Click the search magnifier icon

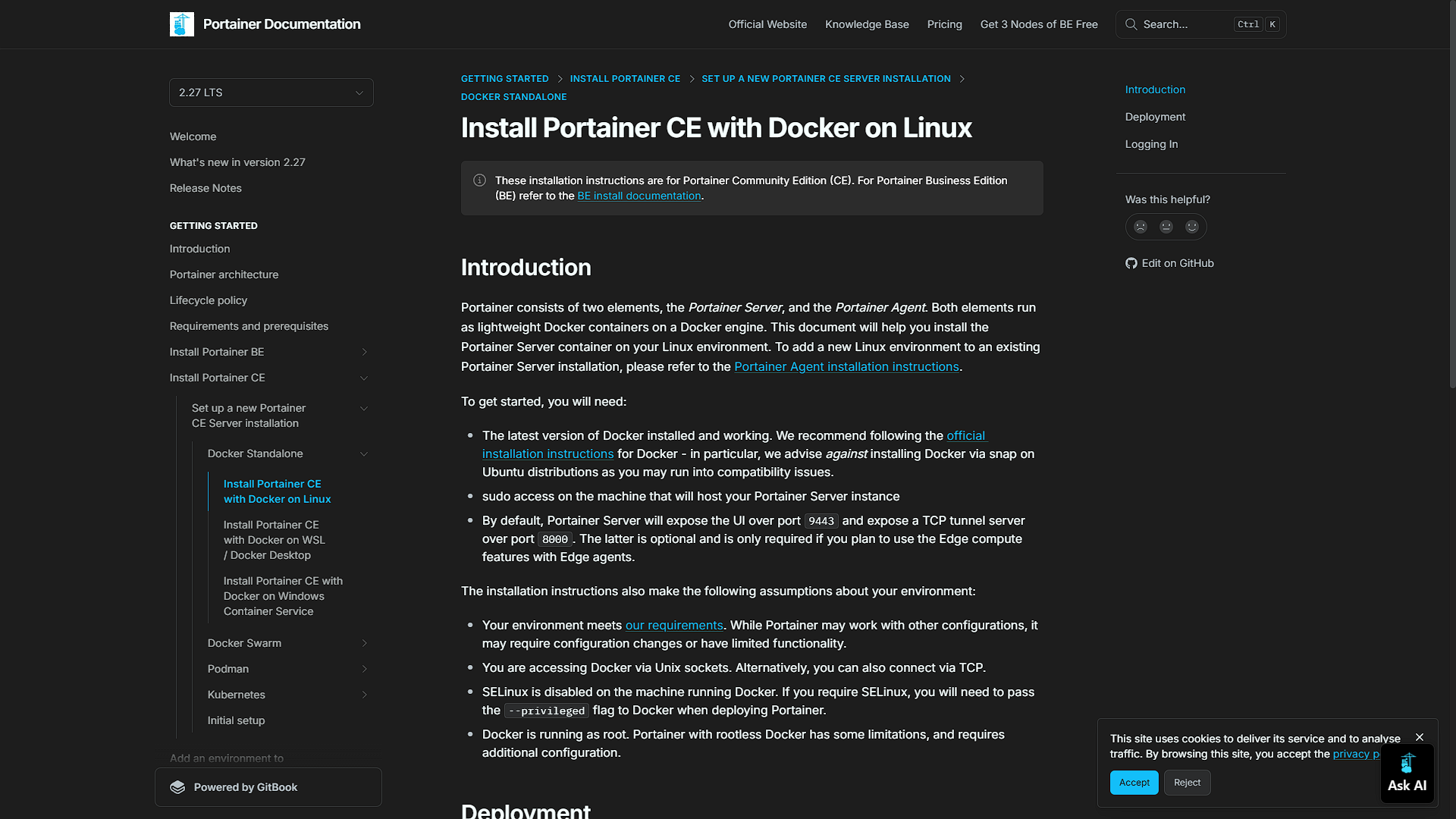(1131, 24)
